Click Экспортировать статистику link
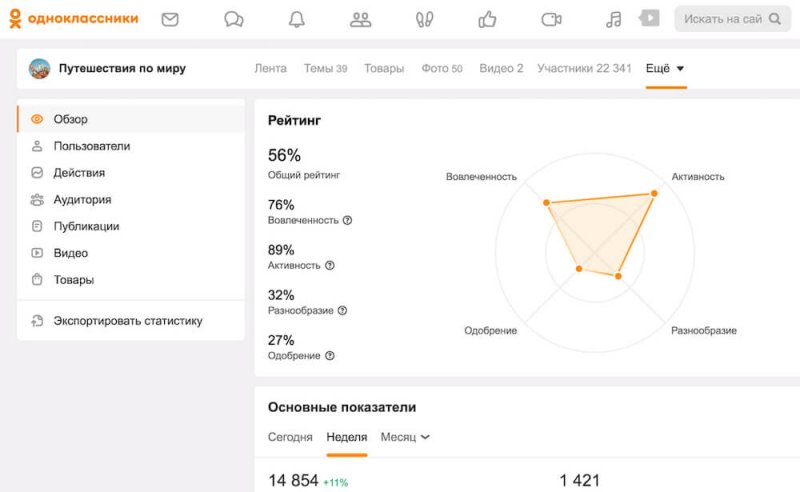Viewport: 800px width, 492px height. coord(127,321)
